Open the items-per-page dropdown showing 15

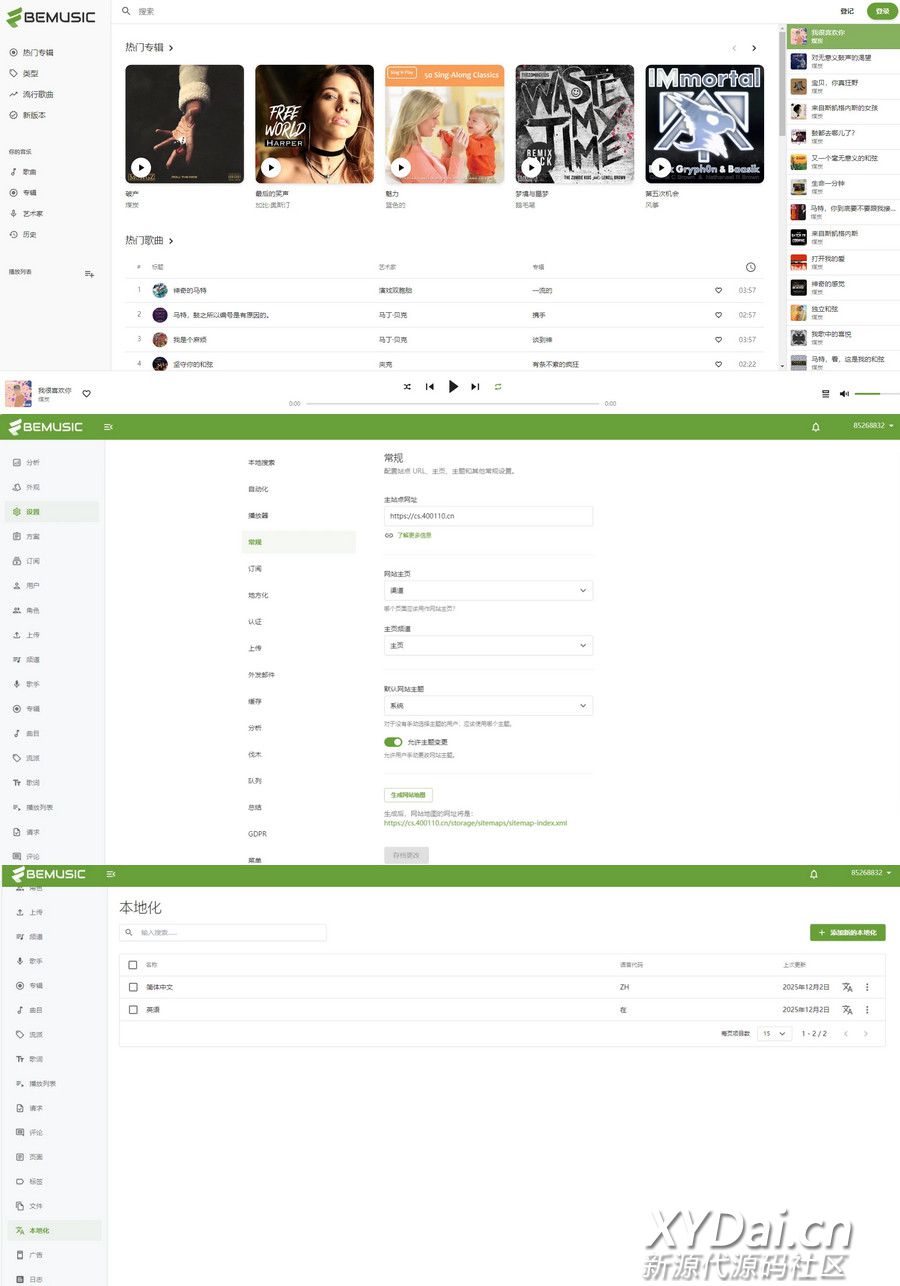click(x=773, y=1033)
